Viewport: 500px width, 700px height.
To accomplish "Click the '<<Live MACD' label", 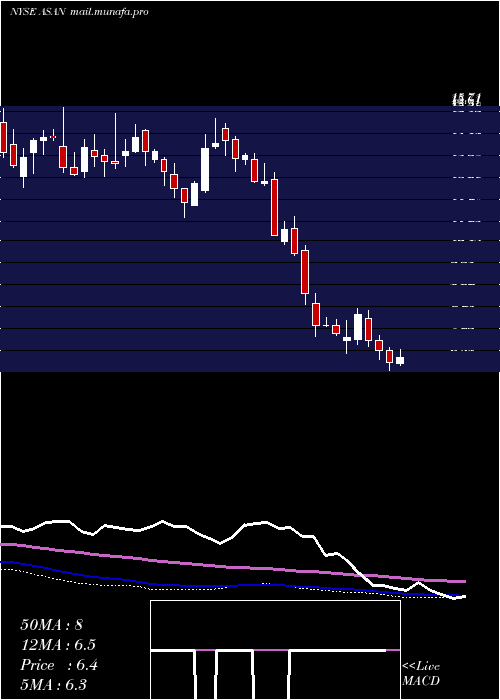I will 421,673.
